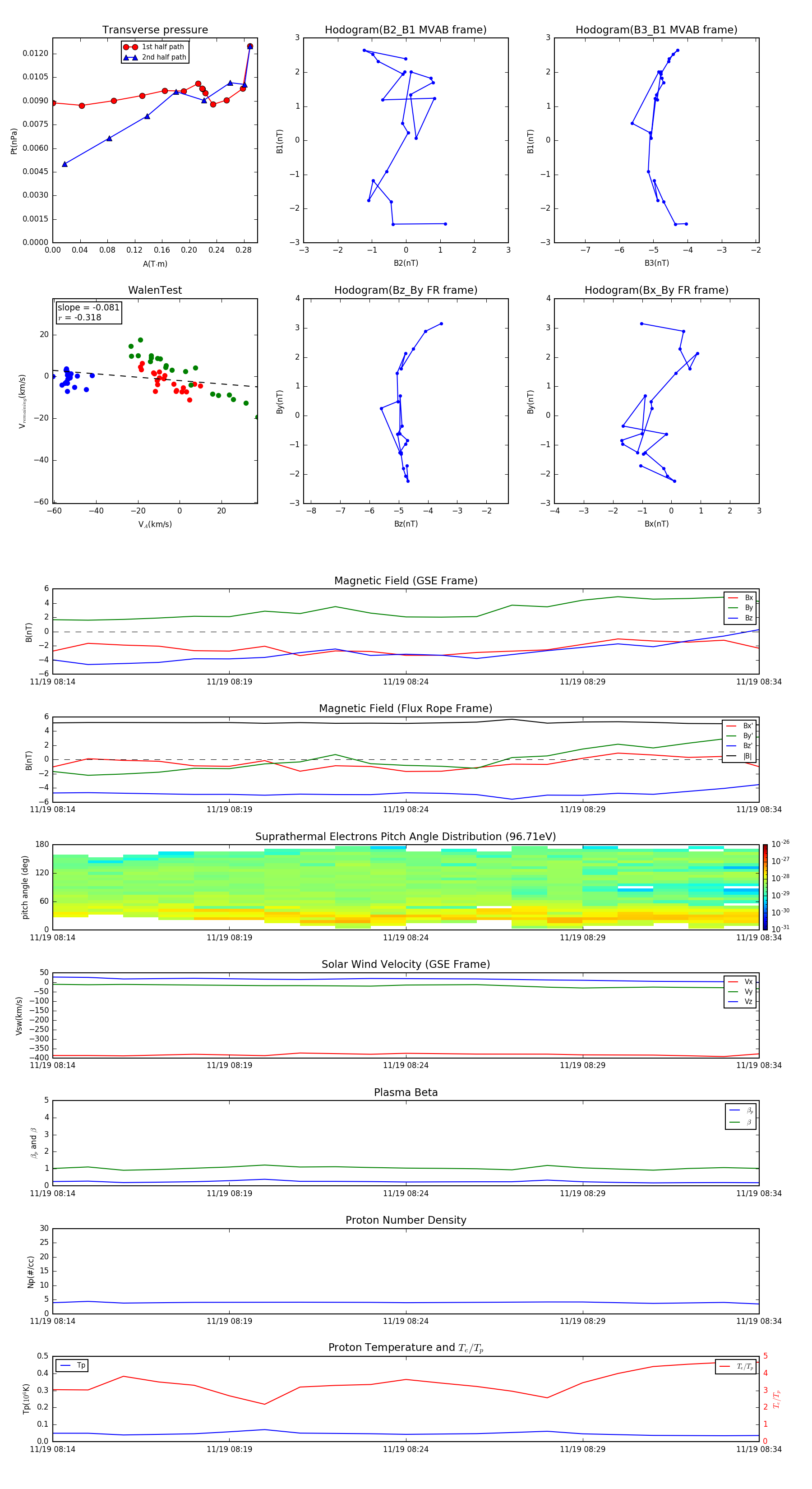Click the 'Bz' legend entry in GSE plot
Viewport: 812px width, 1489px height.
tap(741, 618)
